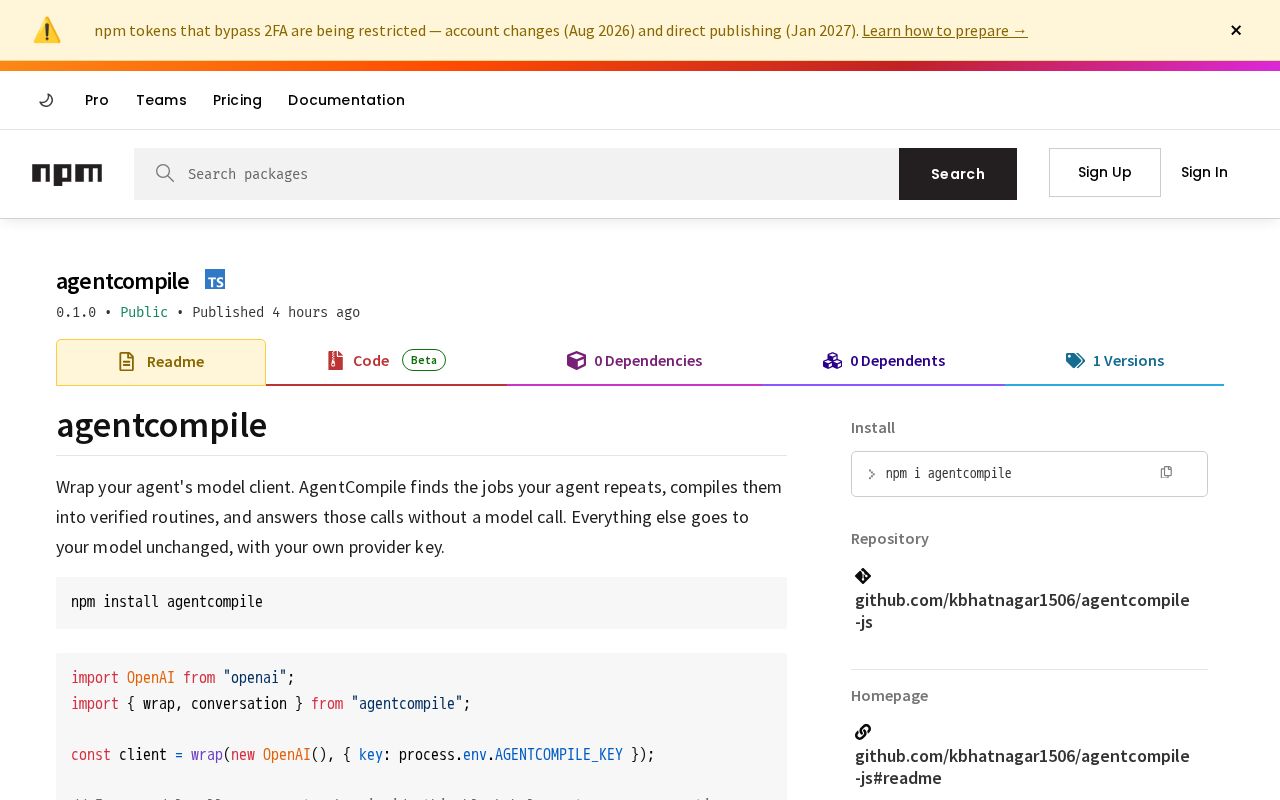This screenshot has height=800, width=1280.
Task: Click the Beta badge on Code tab
Action: pyautogui.click(x=424, y=360)
